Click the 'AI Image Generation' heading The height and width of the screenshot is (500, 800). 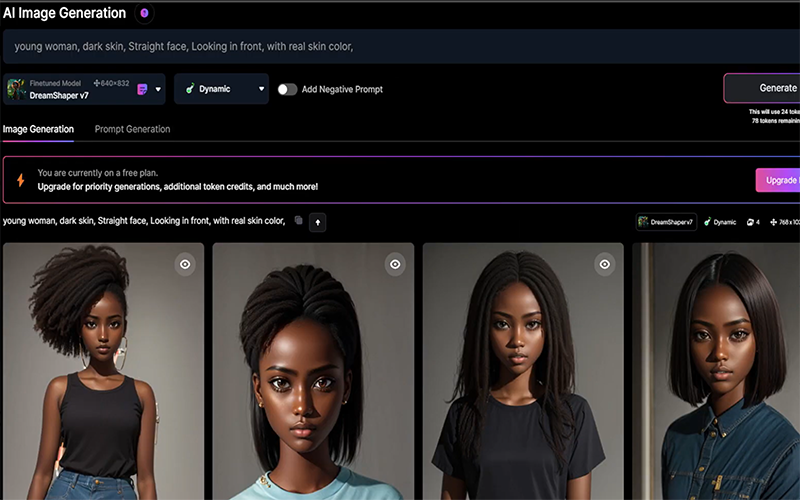coord(64,13)
